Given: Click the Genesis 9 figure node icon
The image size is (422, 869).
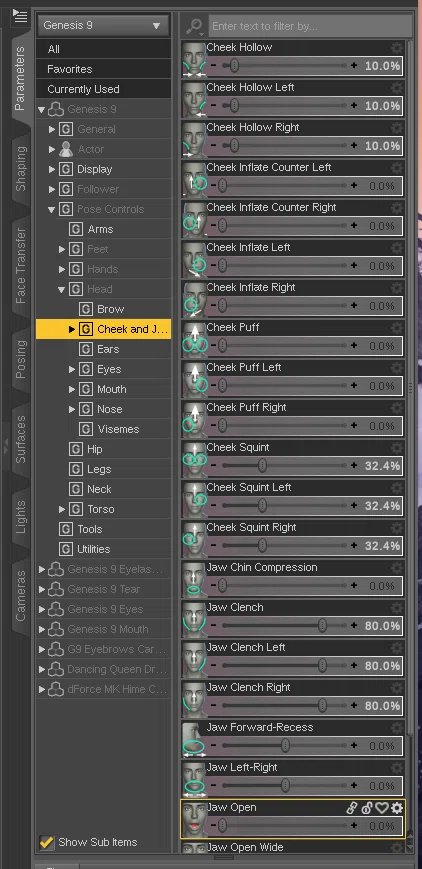Looking at the screenshot, I should [55, 109].
